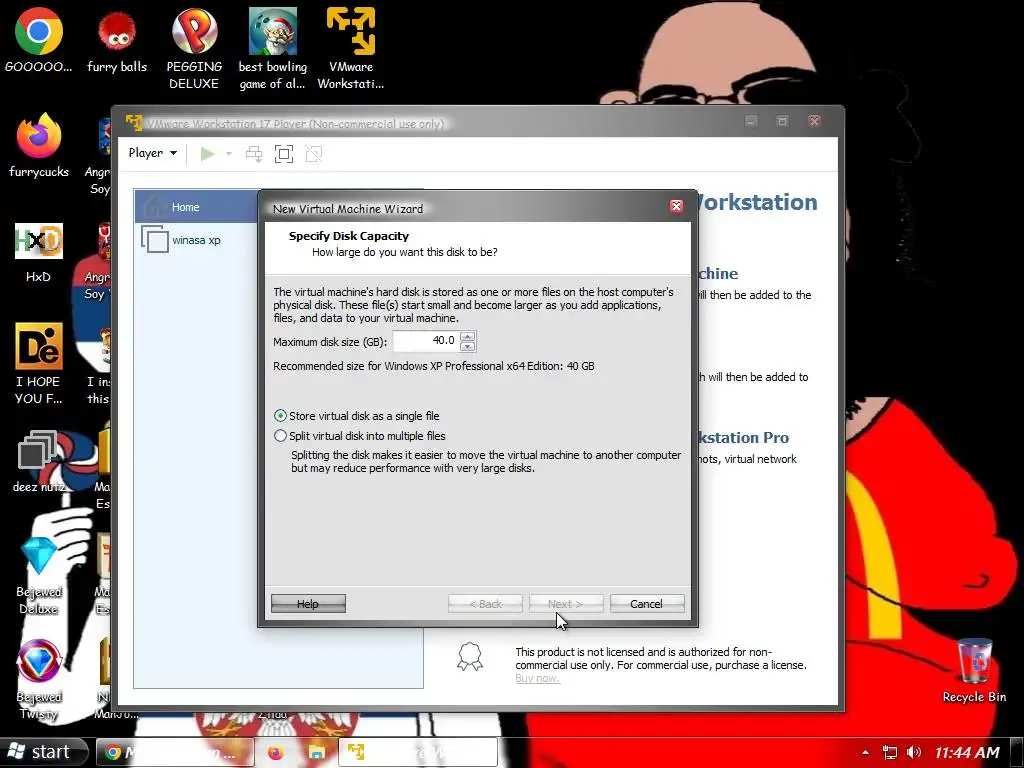Select Store virtual disk as a single file
Image resolution: width=1024 pixels, height=768 pixels.
point(357,416)
